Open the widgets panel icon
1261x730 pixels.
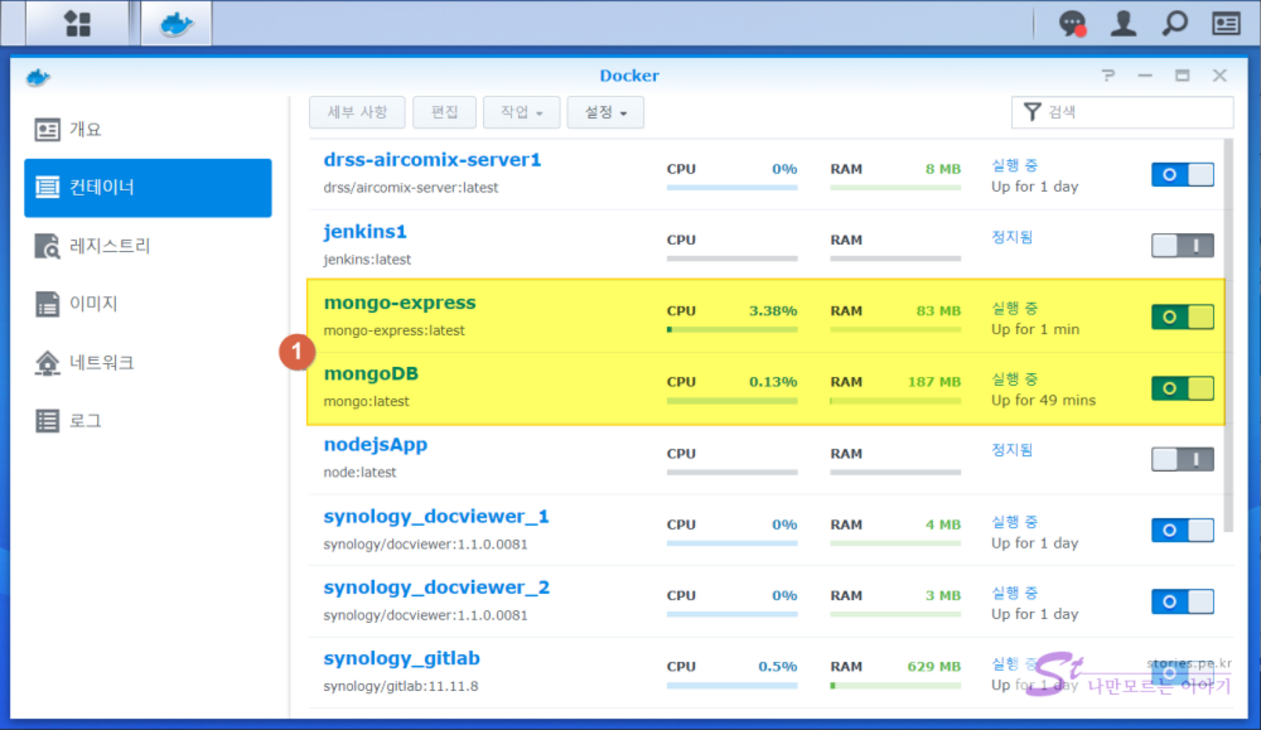pos(1226,24)
